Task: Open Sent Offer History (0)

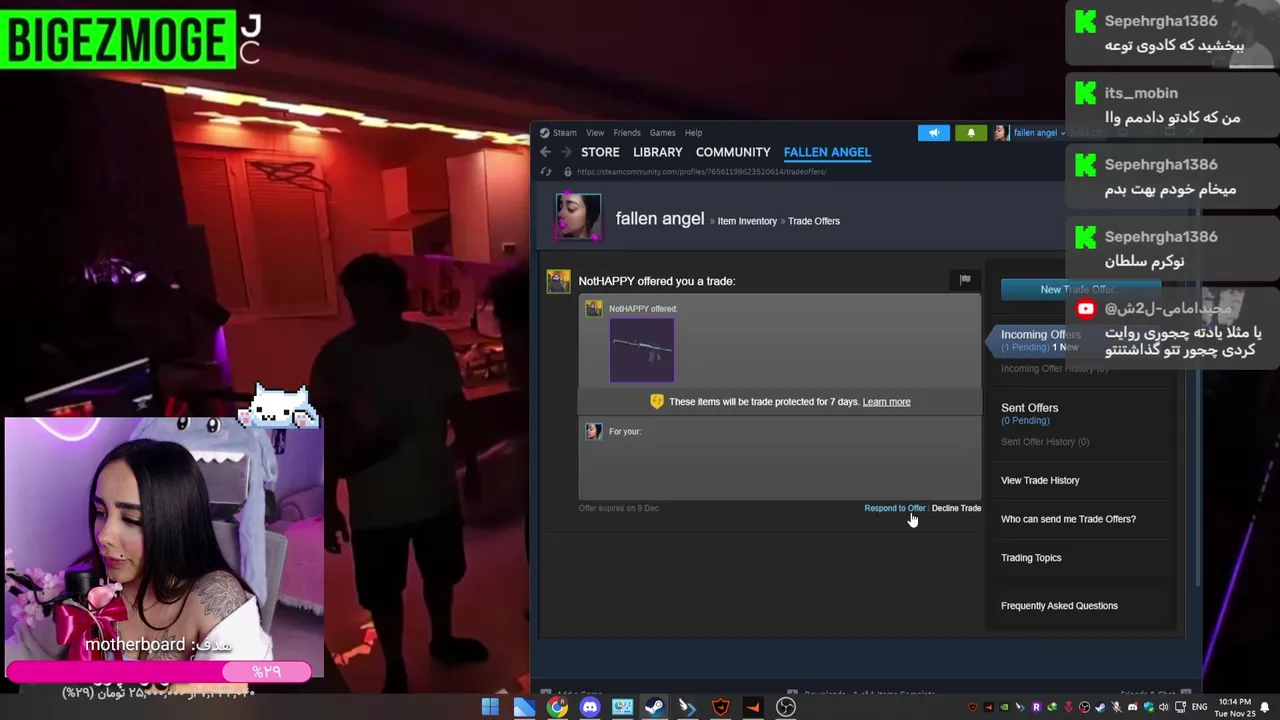Action: 1045,442
